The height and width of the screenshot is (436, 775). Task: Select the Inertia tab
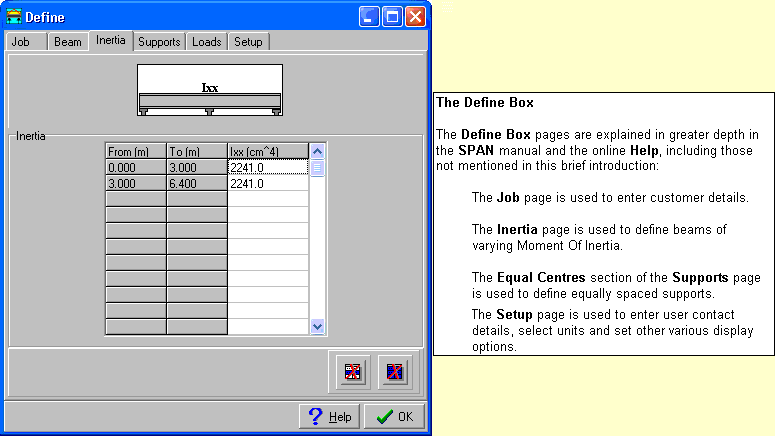click(x=110, y=41)
